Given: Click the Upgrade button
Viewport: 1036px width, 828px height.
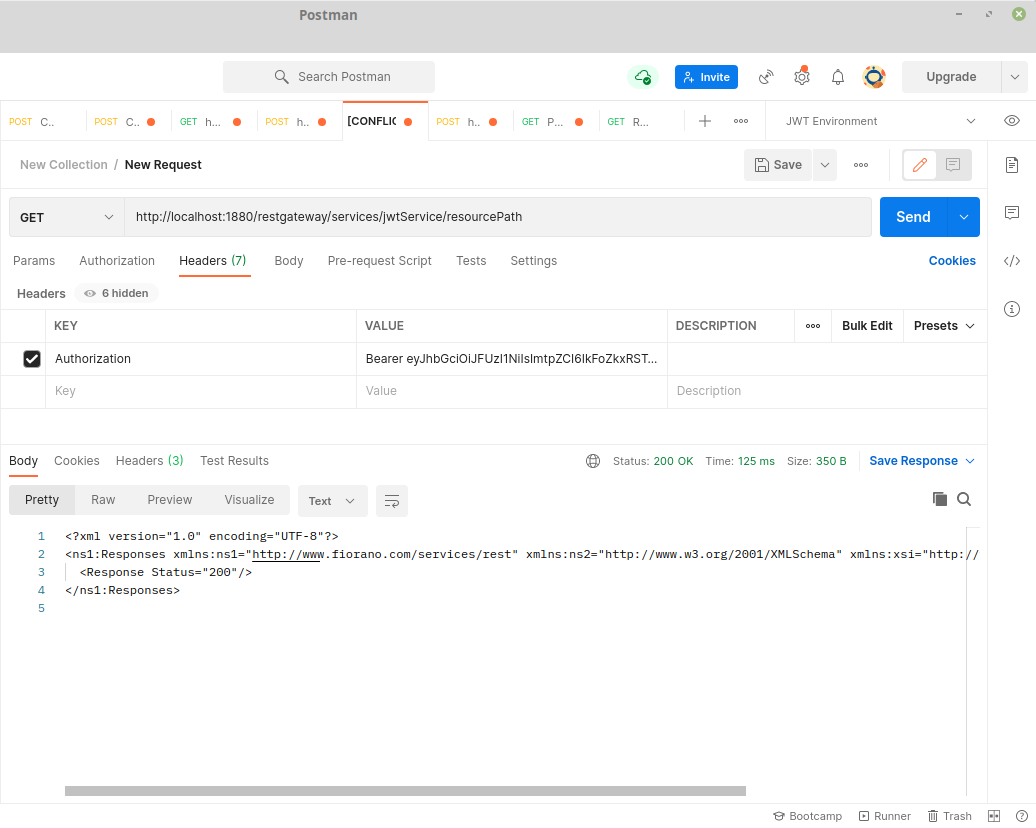Looking at the screenshot, I should point(951,77).
